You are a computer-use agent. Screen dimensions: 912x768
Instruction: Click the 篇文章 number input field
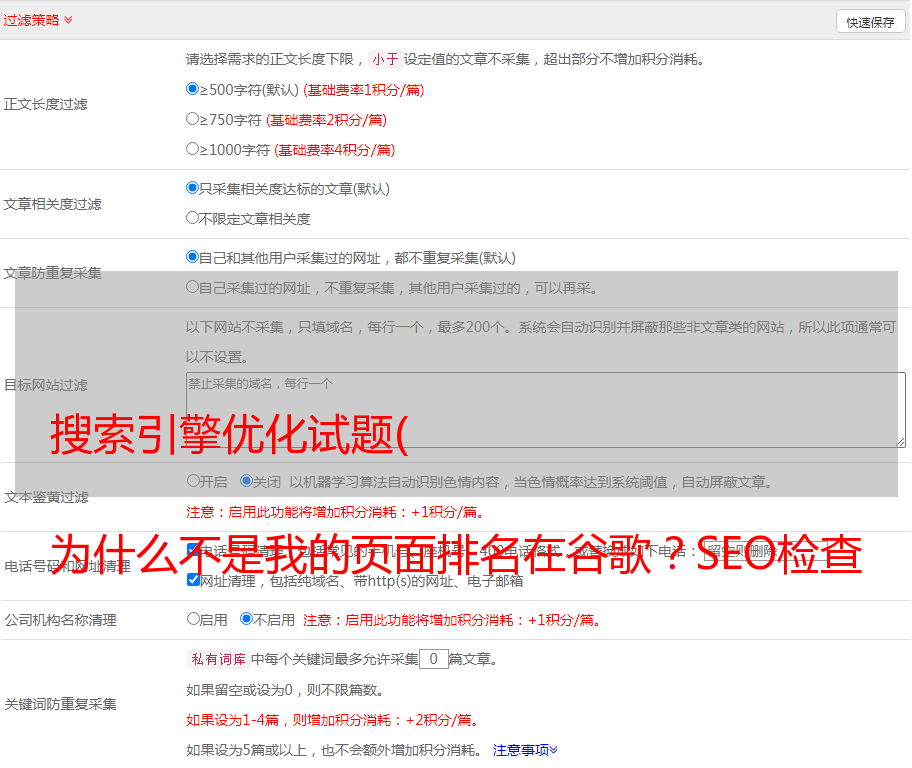pyautogui.click(x=434, y=659)
